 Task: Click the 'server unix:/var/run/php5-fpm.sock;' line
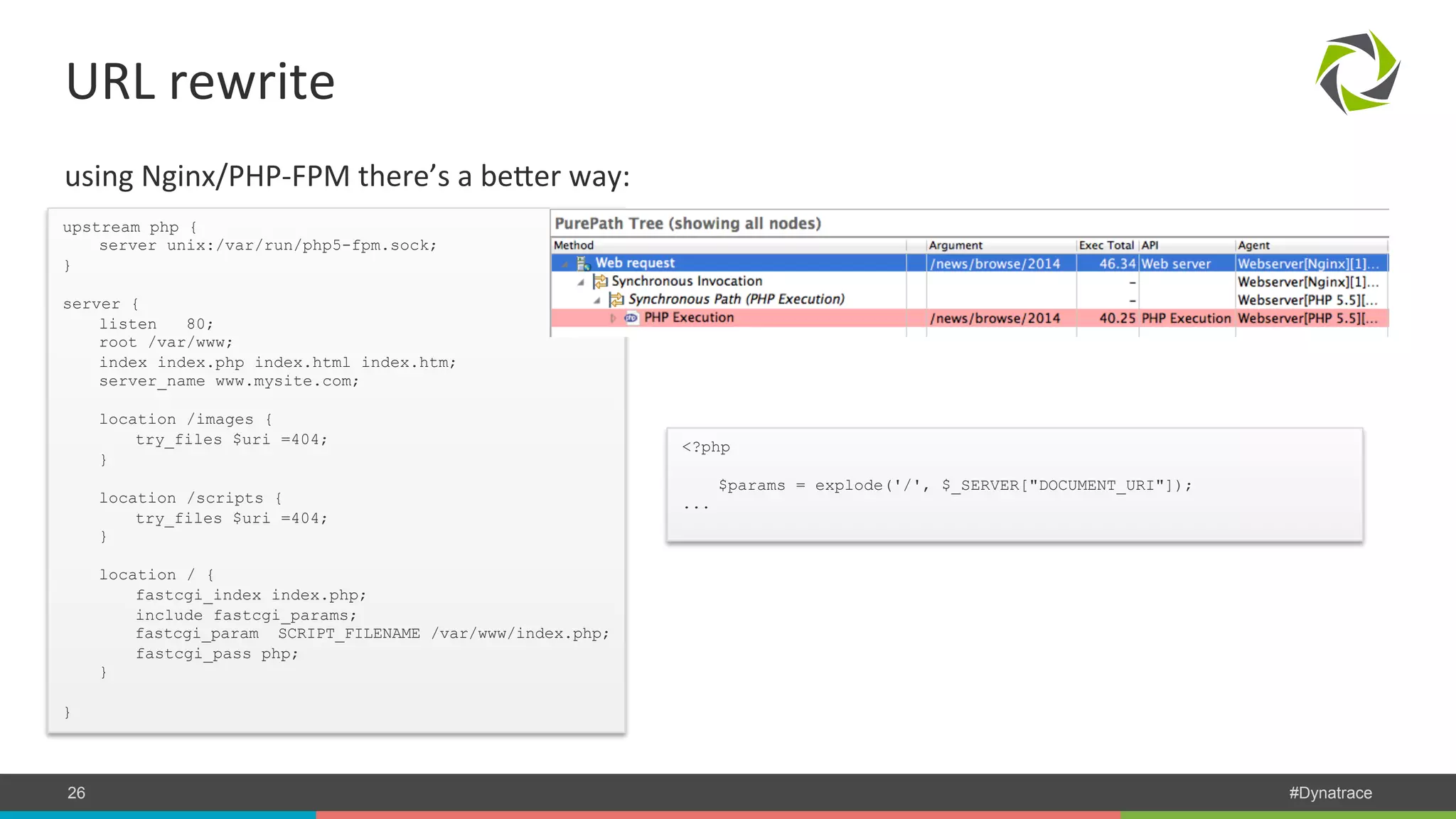[268, 245]
